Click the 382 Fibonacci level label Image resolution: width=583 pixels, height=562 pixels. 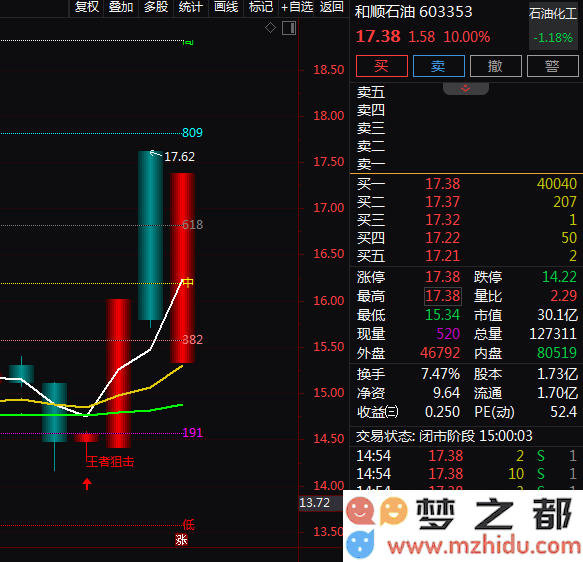pos(193,339)
